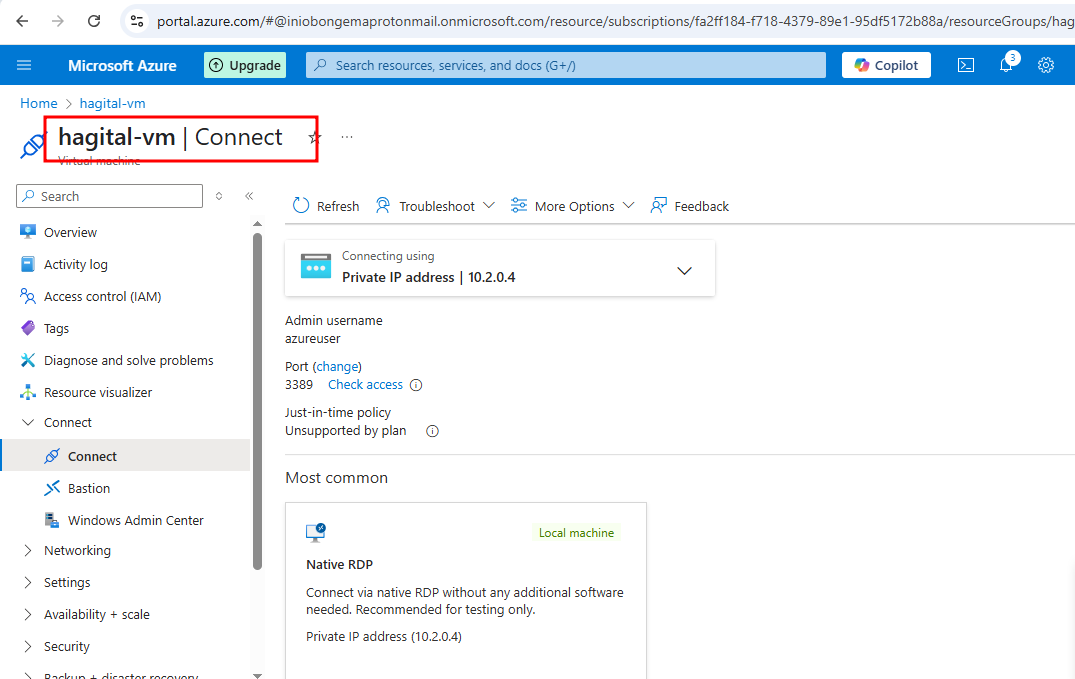Viewport: 1075px width, 679px height.
Task: Navigate to Home breadcrumb
Action: [38, 104]
